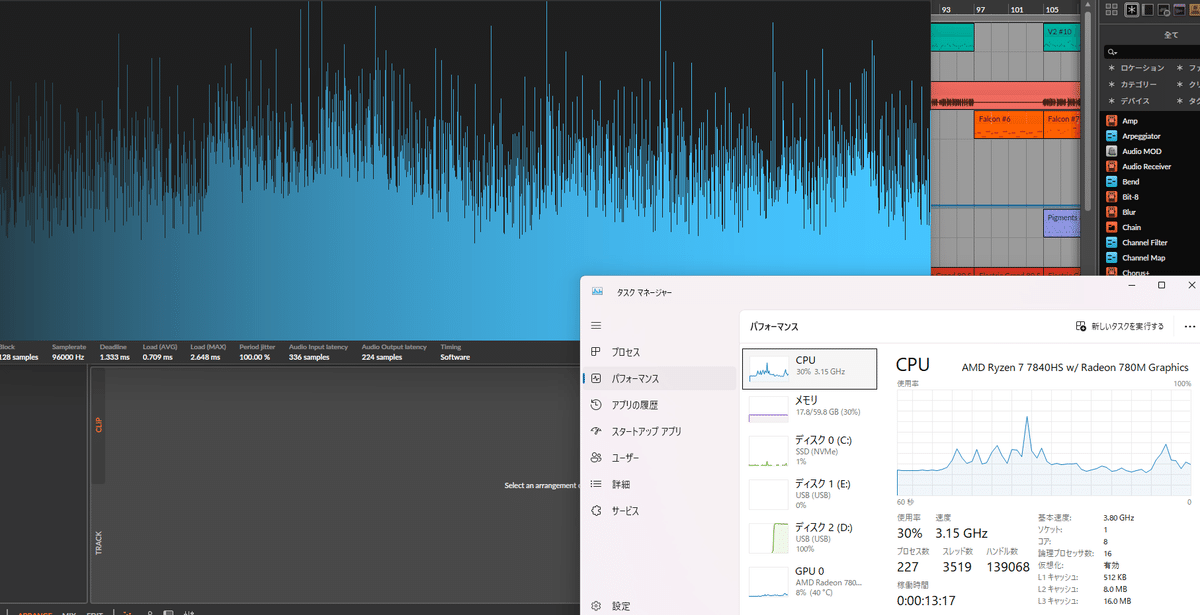1200x615 pixels.
Task: Select GPU 0 performance entry
Action: pos(809,581)
